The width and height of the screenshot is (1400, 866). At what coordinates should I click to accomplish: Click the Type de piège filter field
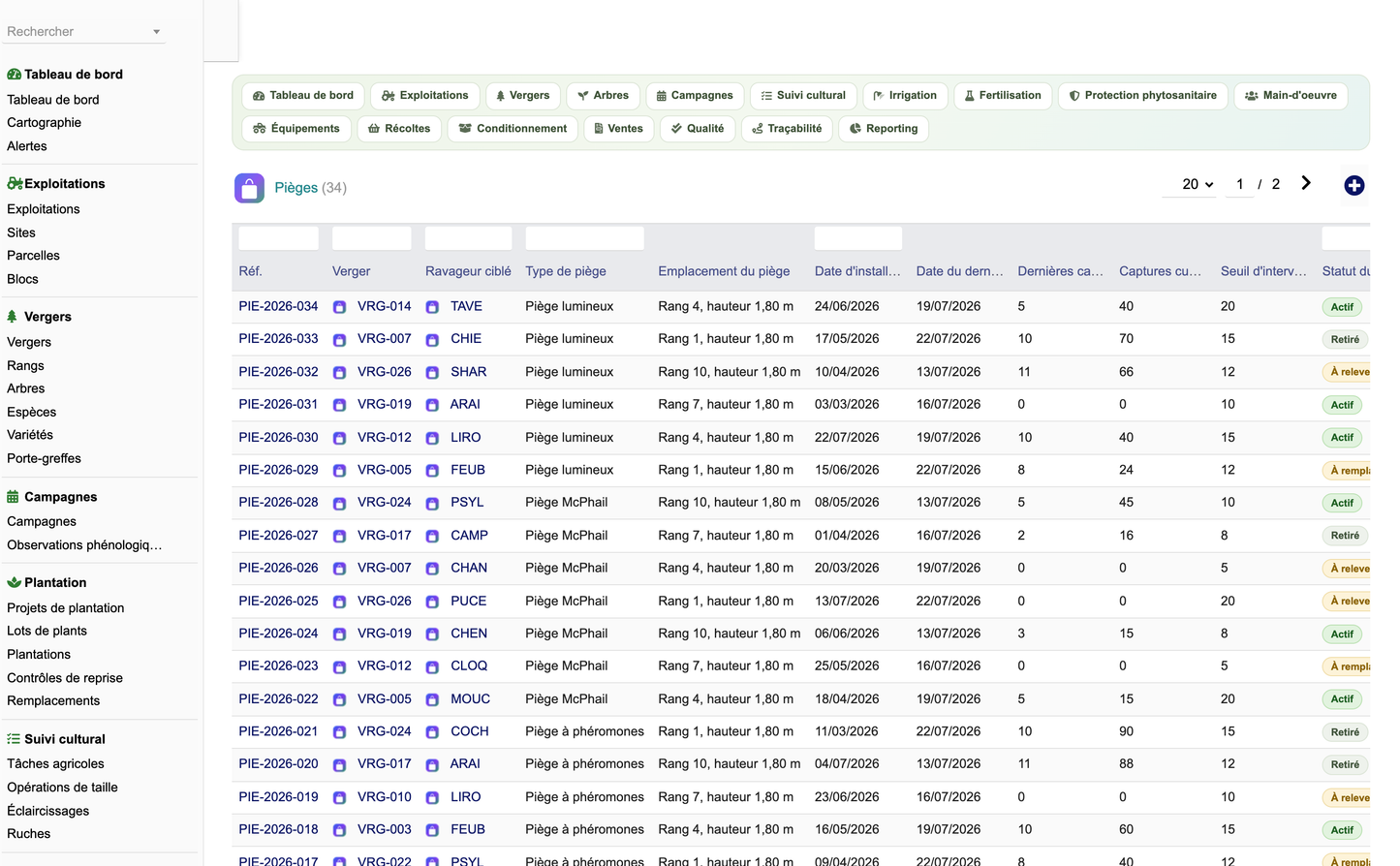pos(584,238)
